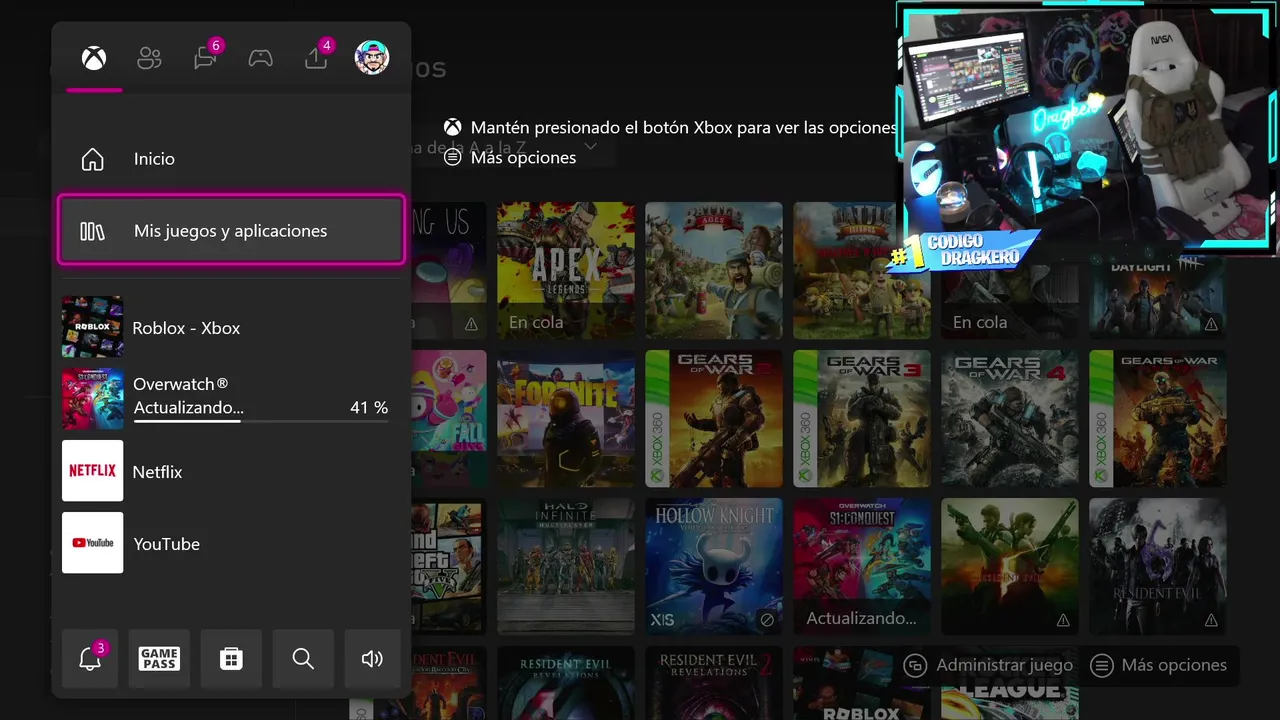The image size is (1280, 720).
Task: Click Overwatch update progress bar
Action: 261,421
